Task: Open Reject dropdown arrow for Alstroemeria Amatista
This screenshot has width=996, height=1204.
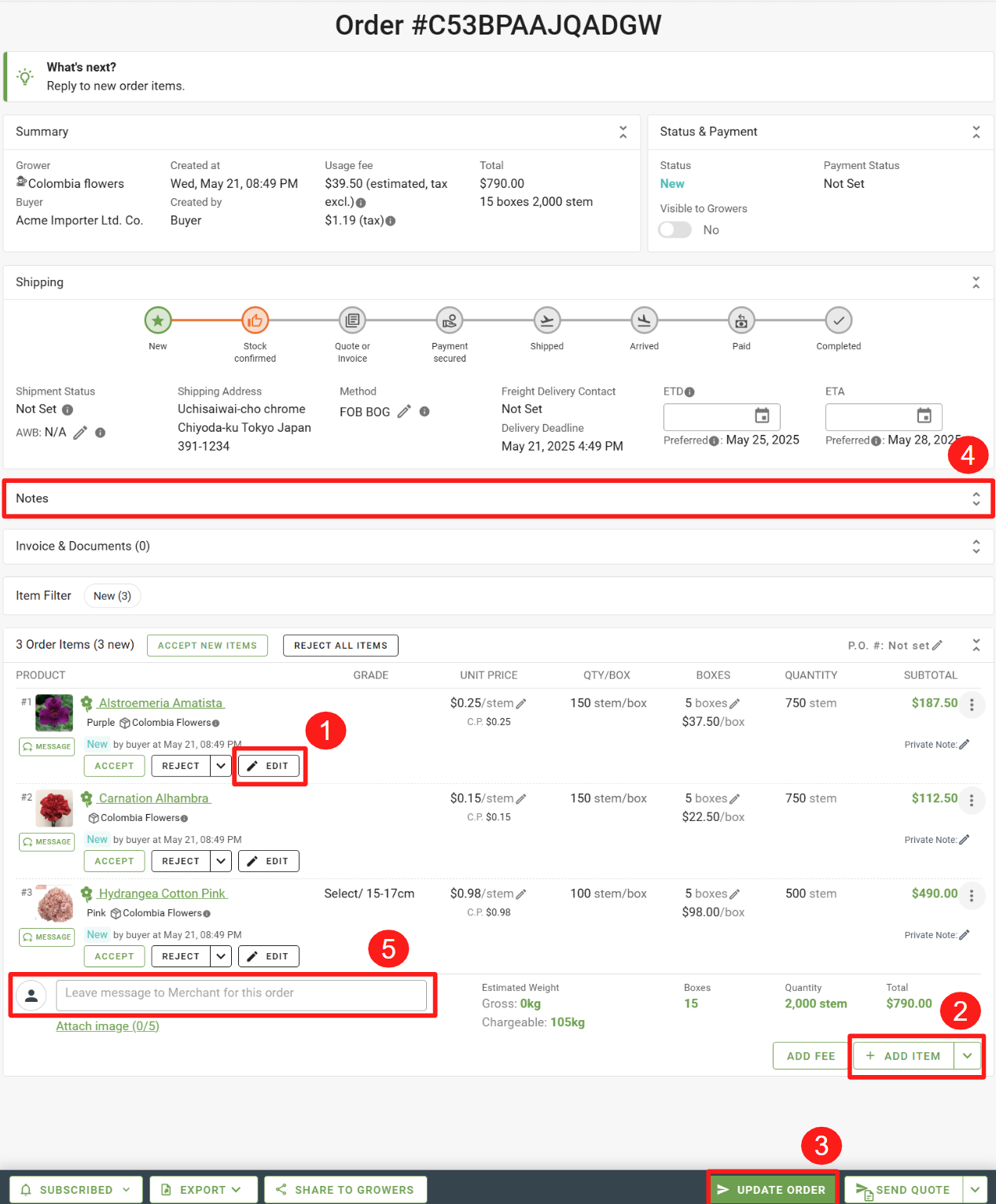Action: point(221,766)
